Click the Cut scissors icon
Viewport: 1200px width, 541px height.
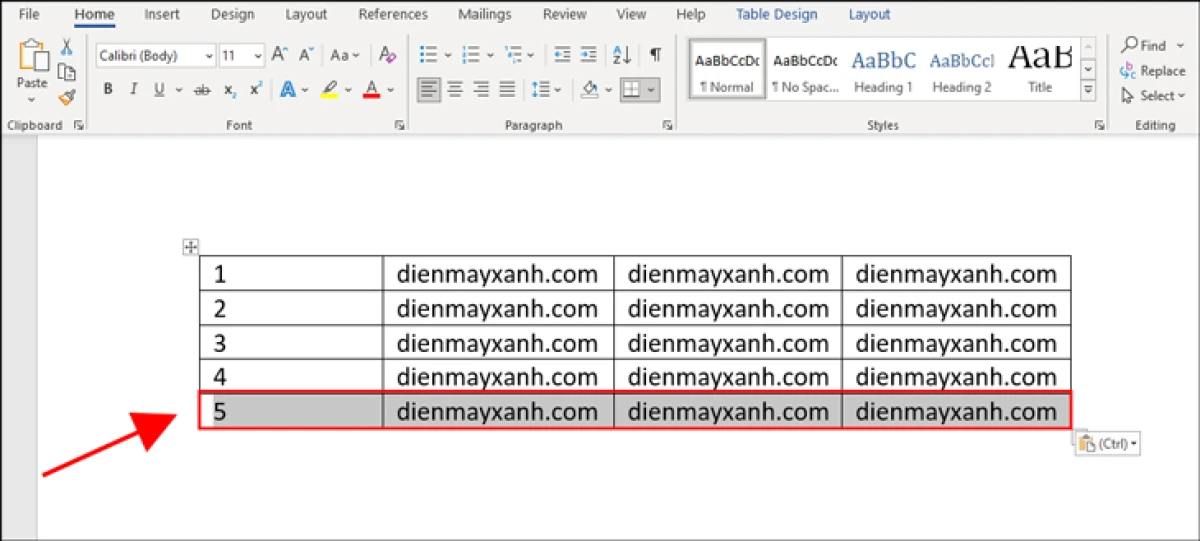click(x=67, y=47)
